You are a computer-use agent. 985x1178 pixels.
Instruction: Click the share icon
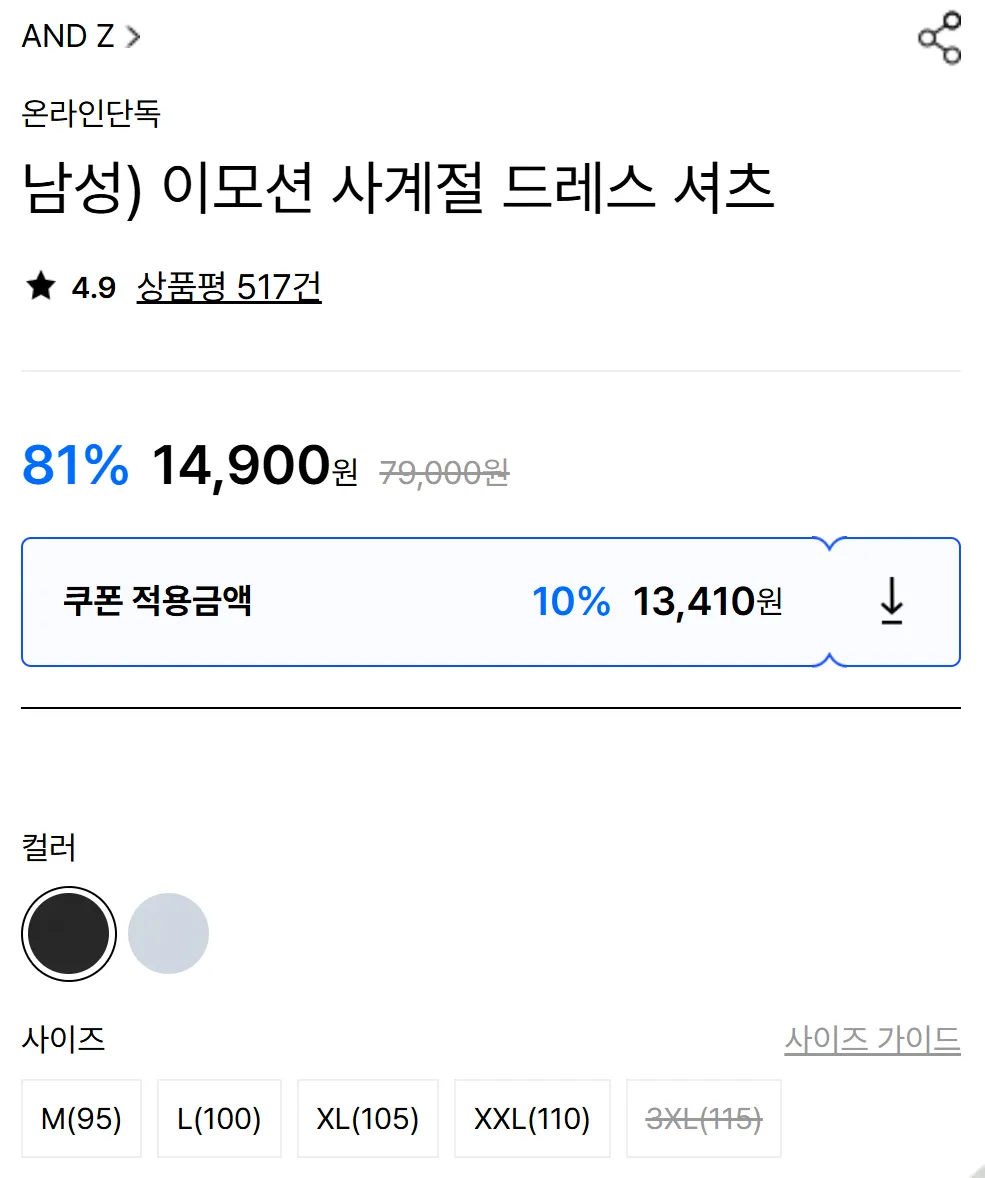tap(939, 38)
